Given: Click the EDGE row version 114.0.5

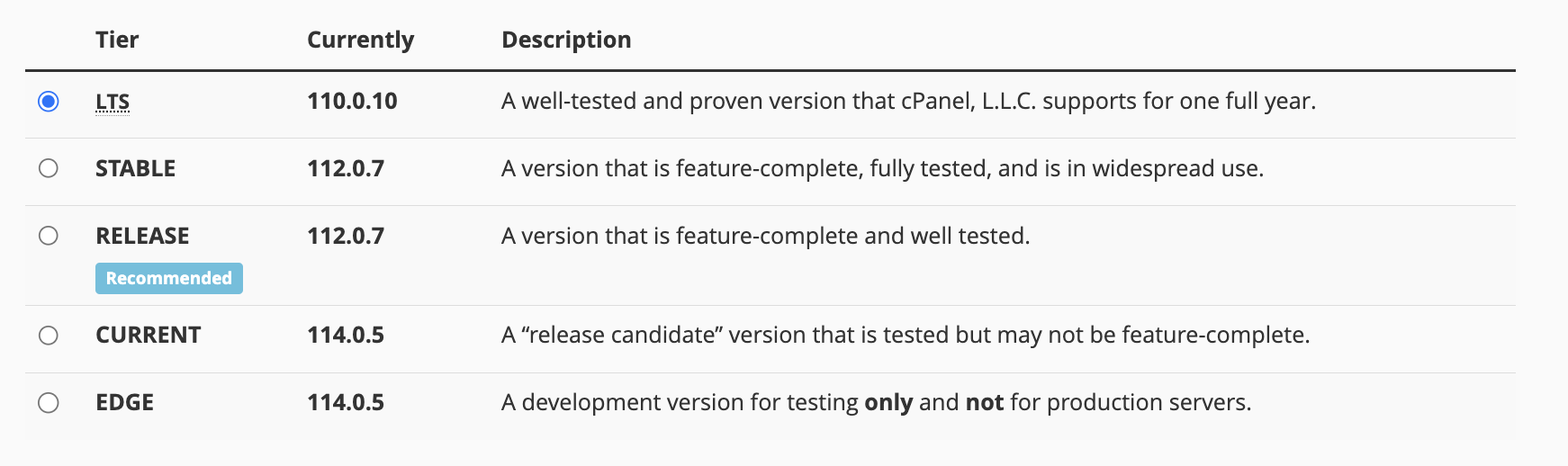Looking at the screenshot, I should [346, 402].
